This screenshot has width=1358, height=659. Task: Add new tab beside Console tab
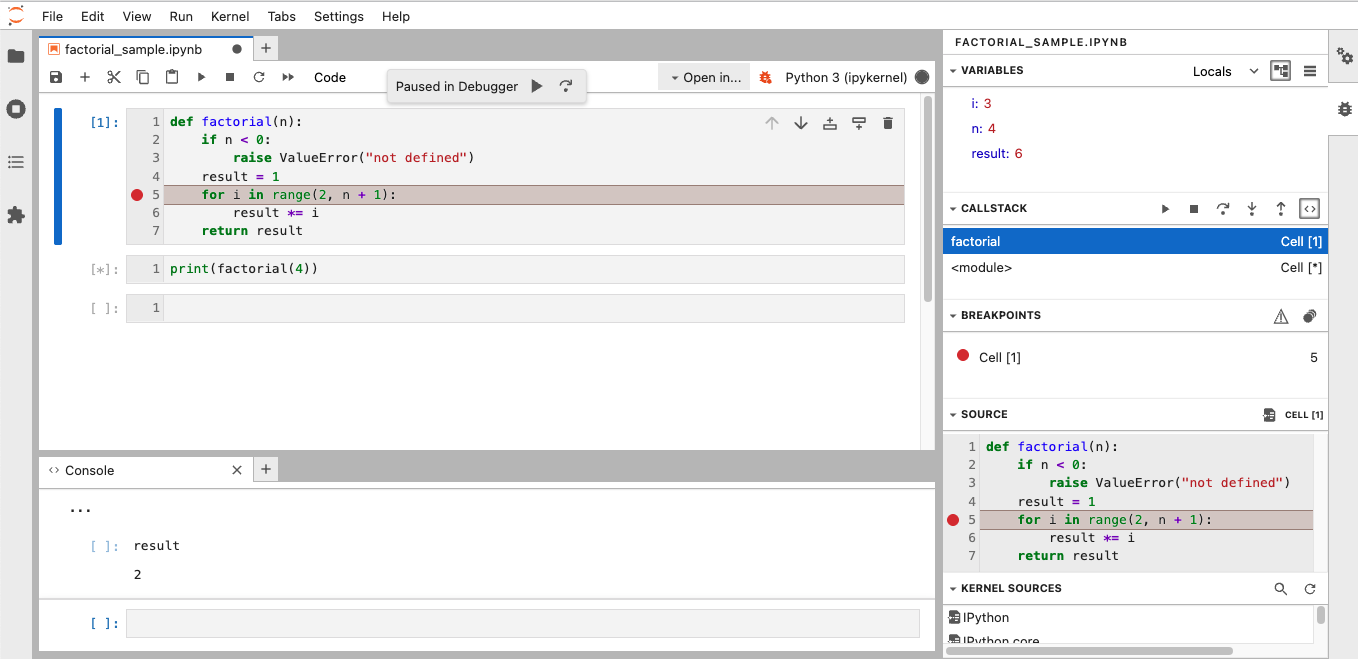pos(266,470)
